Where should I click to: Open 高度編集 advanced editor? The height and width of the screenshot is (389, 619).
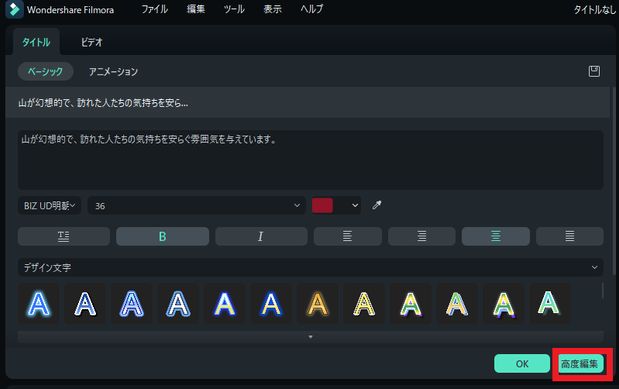pos(580,364)
